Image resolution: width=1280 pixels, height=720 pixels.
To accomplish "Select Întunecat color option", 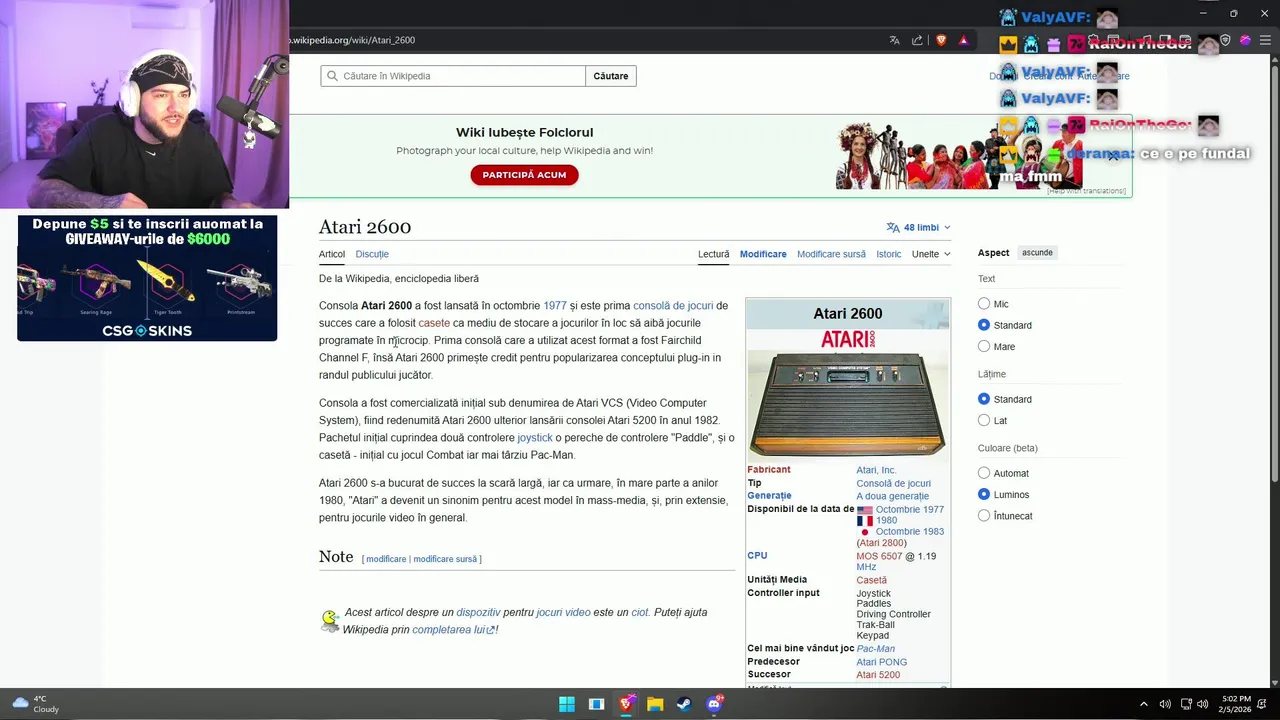I will pos(984,516).
